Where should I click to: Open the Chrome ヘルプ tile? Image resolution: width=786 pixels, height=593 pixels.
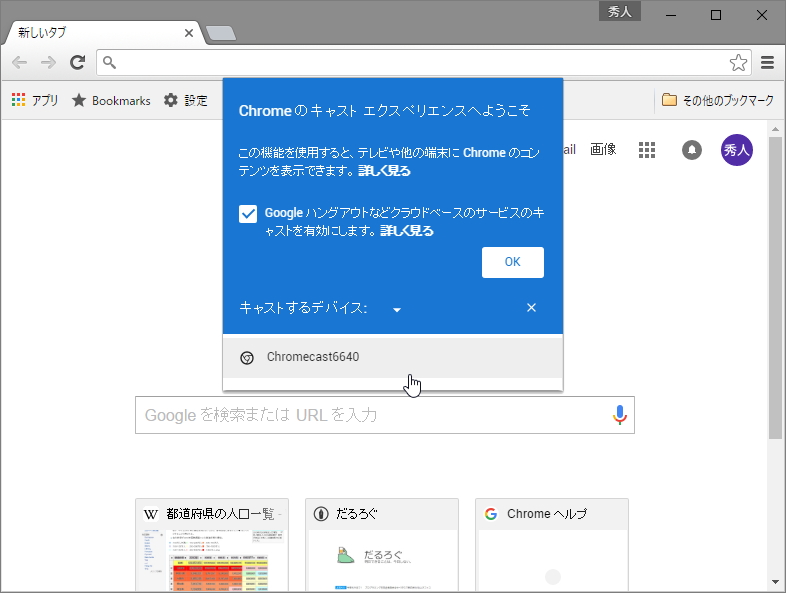(x=552, y=545)
